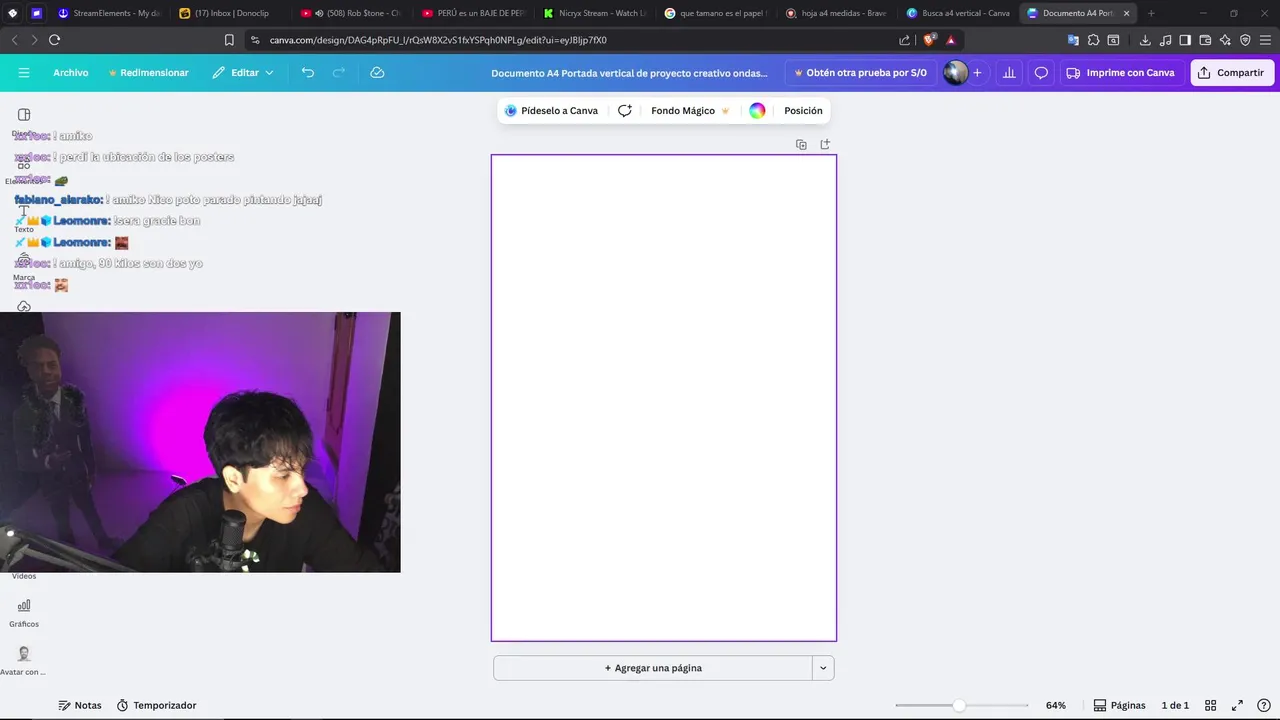Click the 64% zoom value
Image resolution: width=1280 pixels, height=720 pixels.
pyautogui.click(x=1056, y=705)
